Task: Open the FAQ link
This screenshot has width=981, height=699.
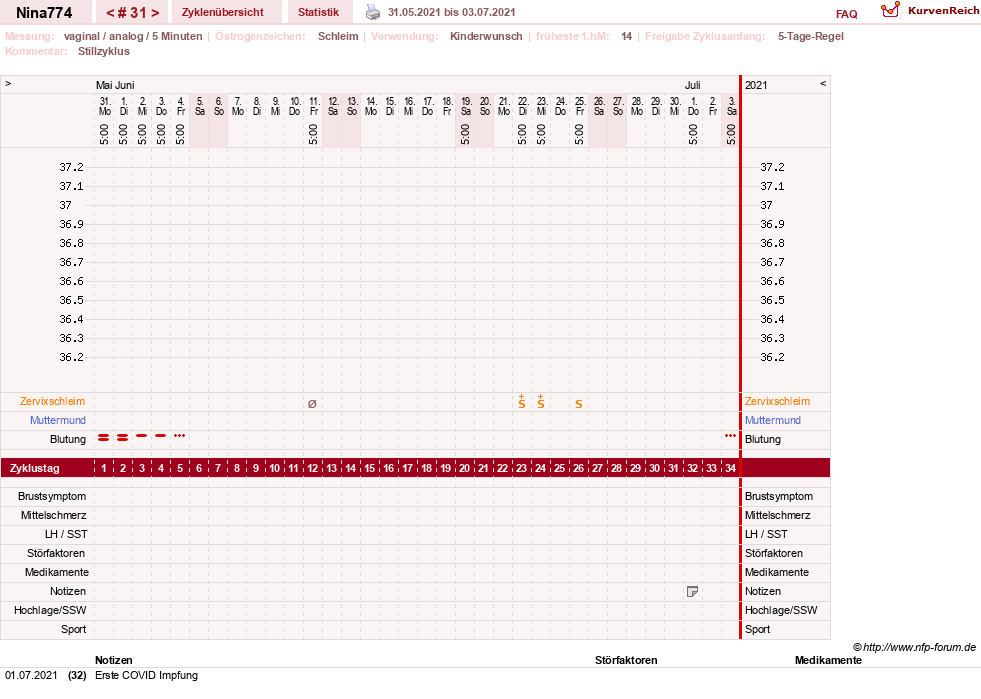Action: click(846, 14)
